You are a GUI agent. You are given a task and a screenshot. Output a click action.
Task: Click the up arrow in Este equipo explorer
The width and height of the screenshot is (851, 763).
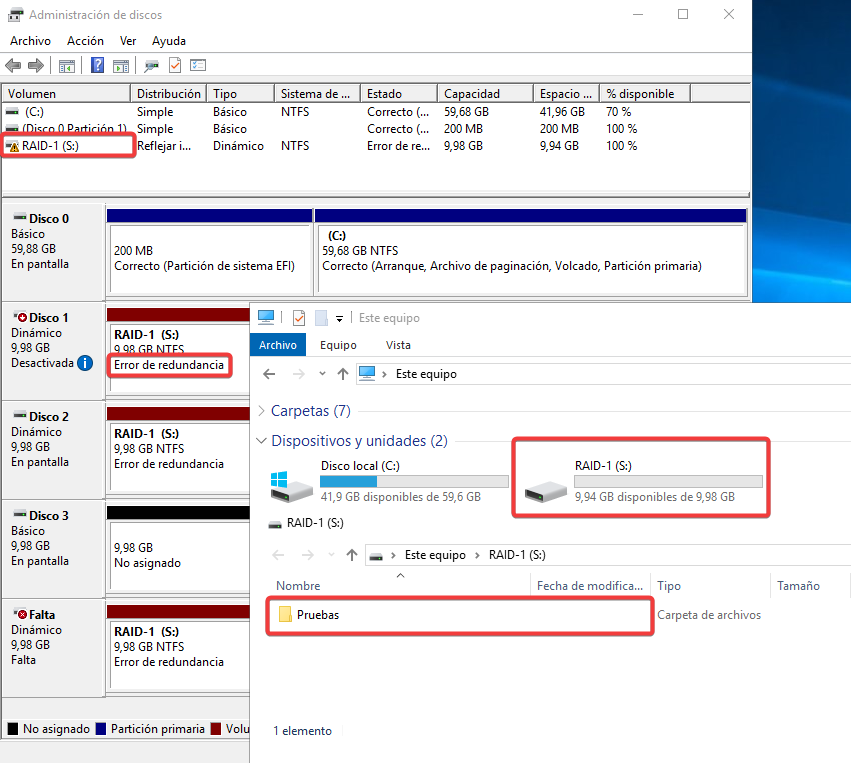pos(343,374)
